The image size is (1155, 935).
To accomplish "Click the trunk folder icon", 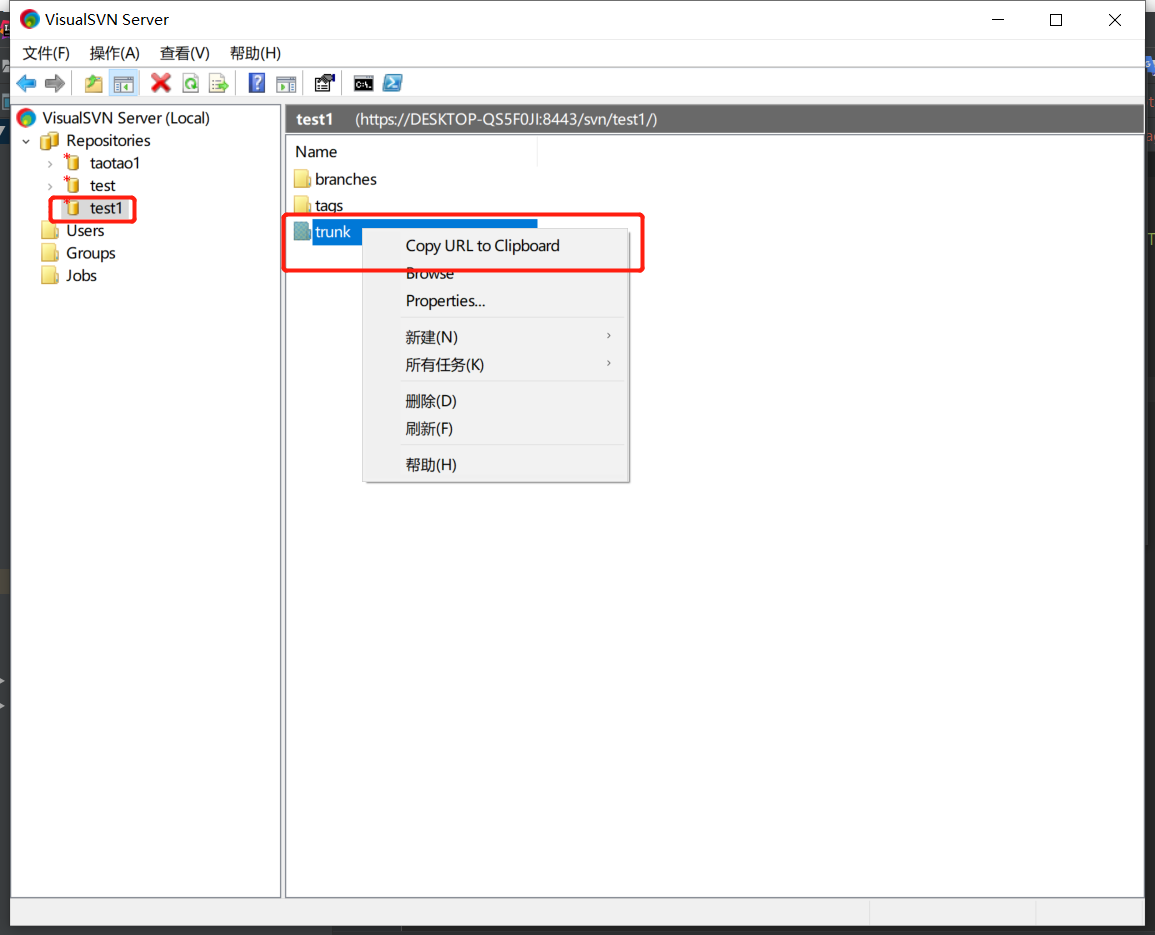I will [x=302, y=231].
